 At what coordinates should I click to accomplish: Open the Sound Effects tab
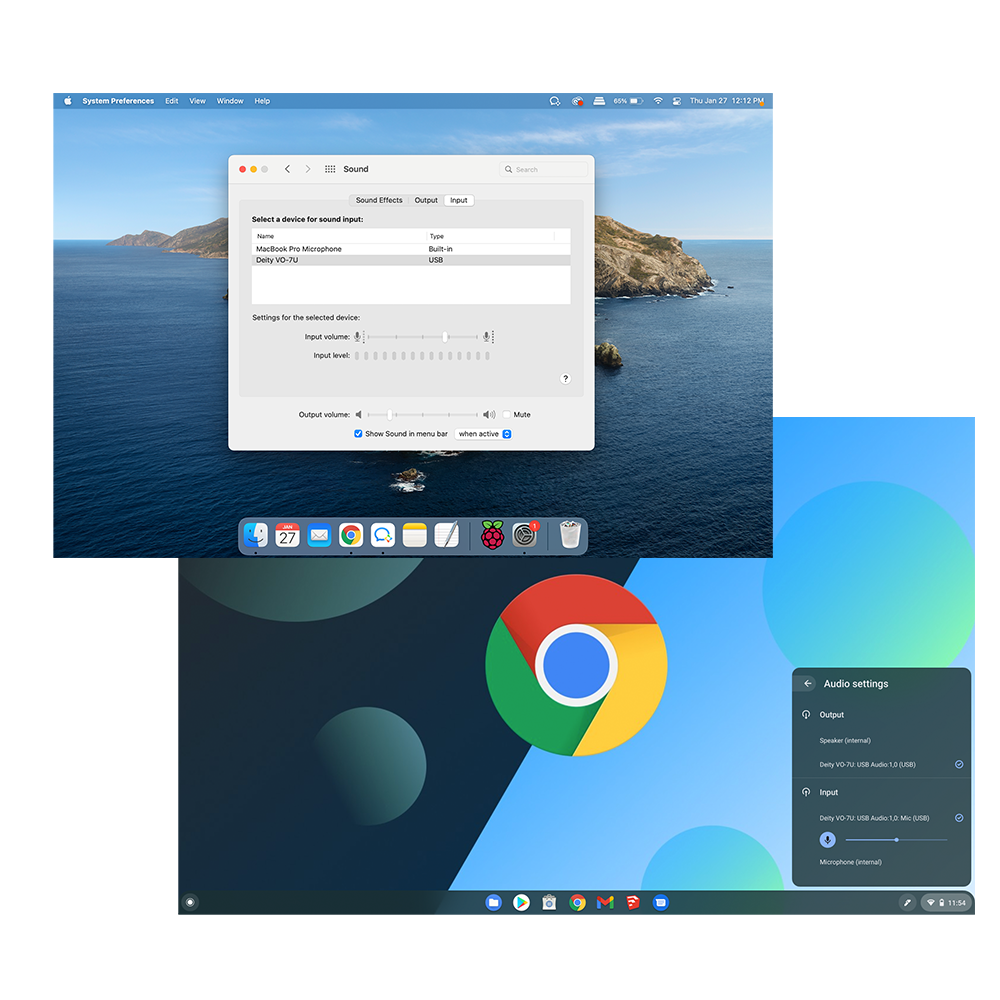[379, 200]
